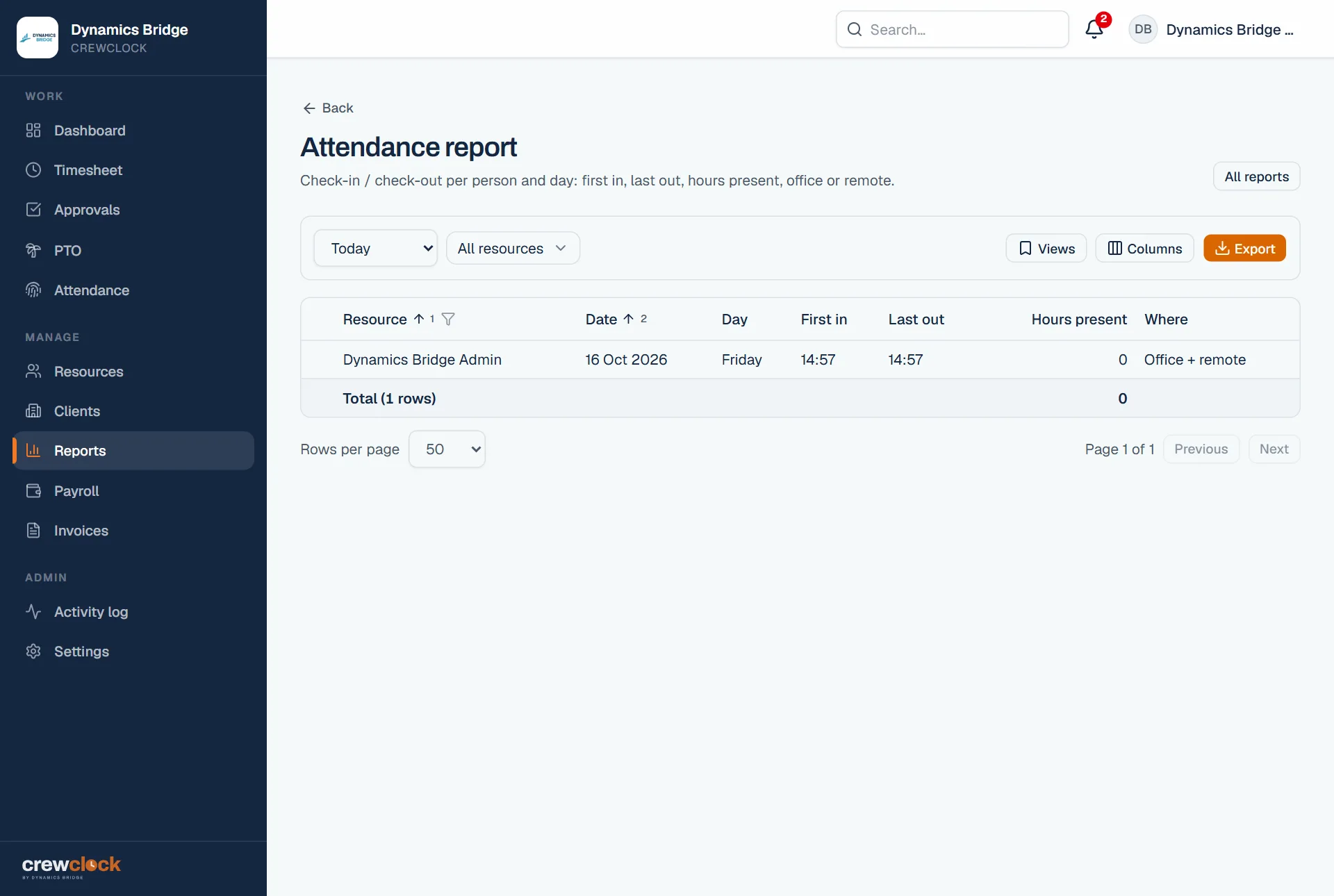Click the All reports button
The width and height of the screenshot is (1334, 896).
point(1256,176)
